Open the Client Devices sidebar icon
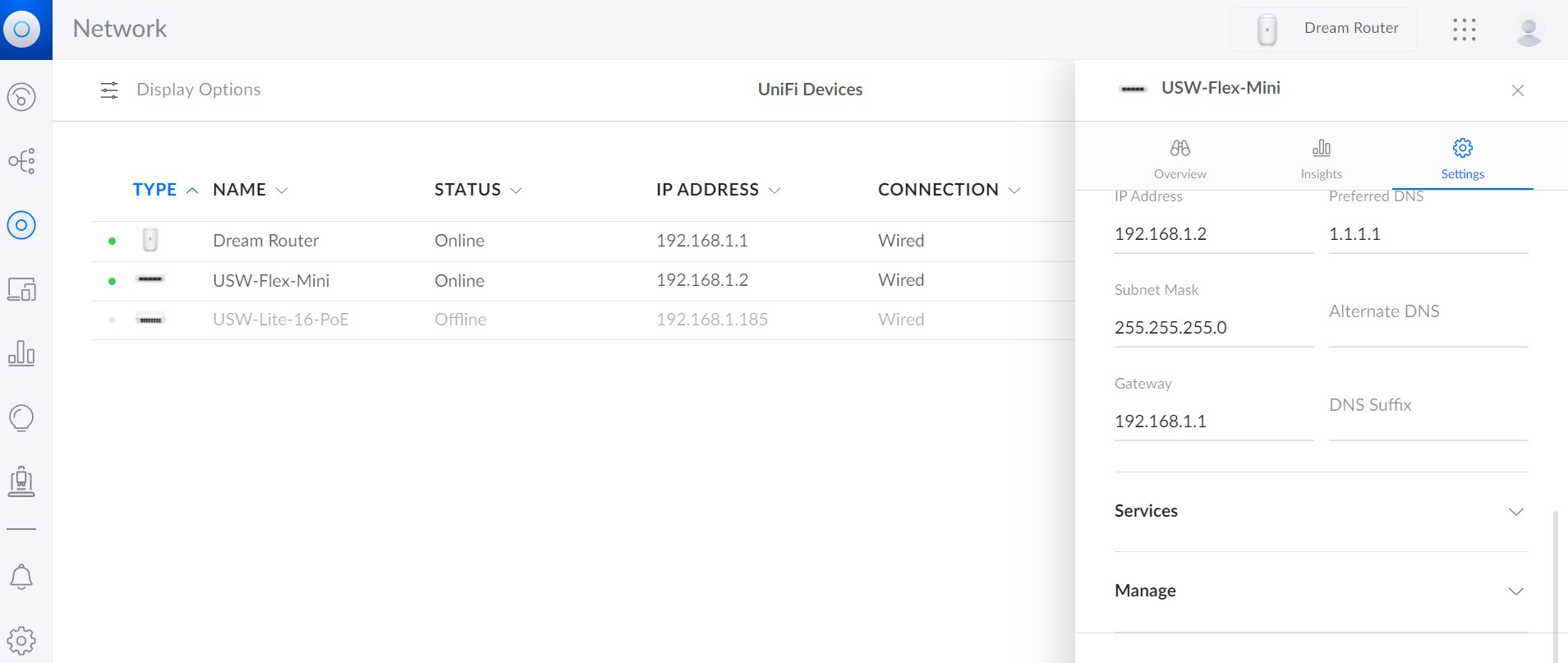 (x=21, y=289)
